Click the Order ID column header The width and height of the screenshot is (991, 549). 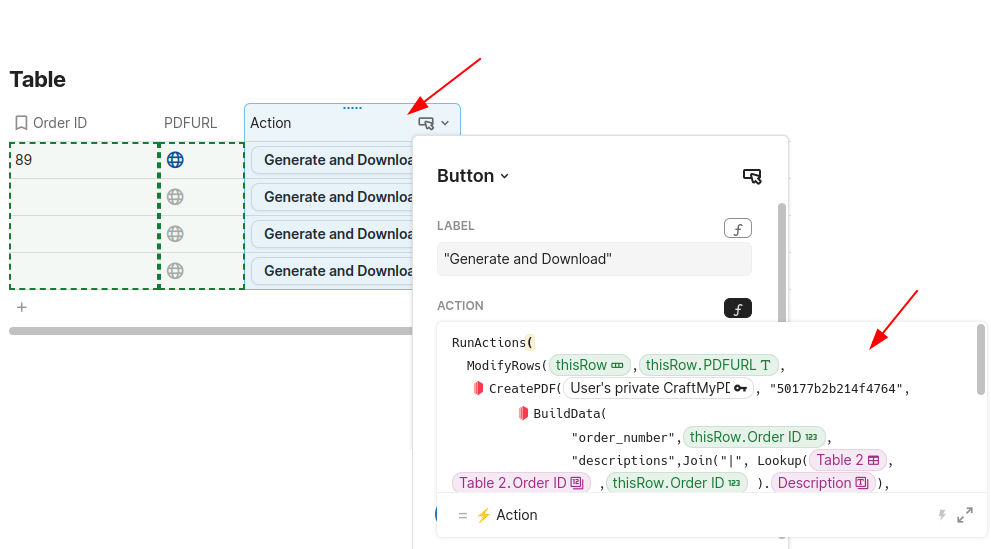tap(60, 123)
